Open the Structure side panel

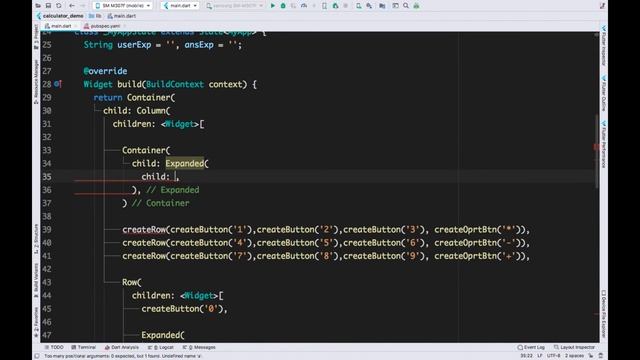tap(36, 239)
